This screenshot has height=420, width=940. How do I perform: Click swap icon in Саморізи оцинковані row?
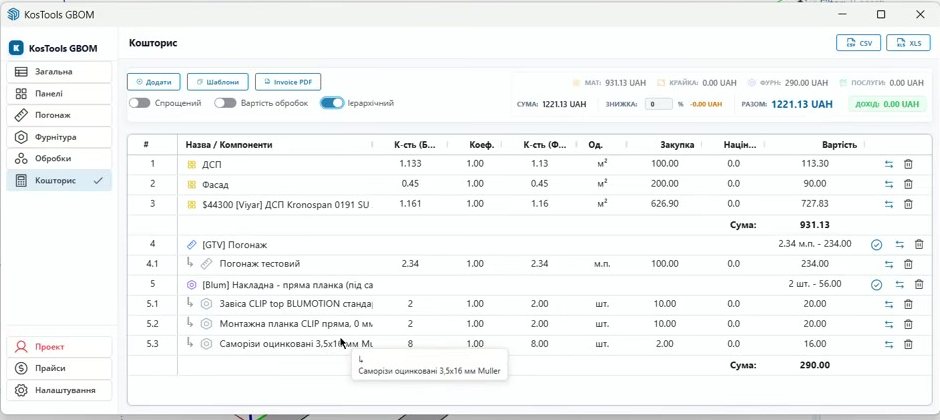(889, 345)
